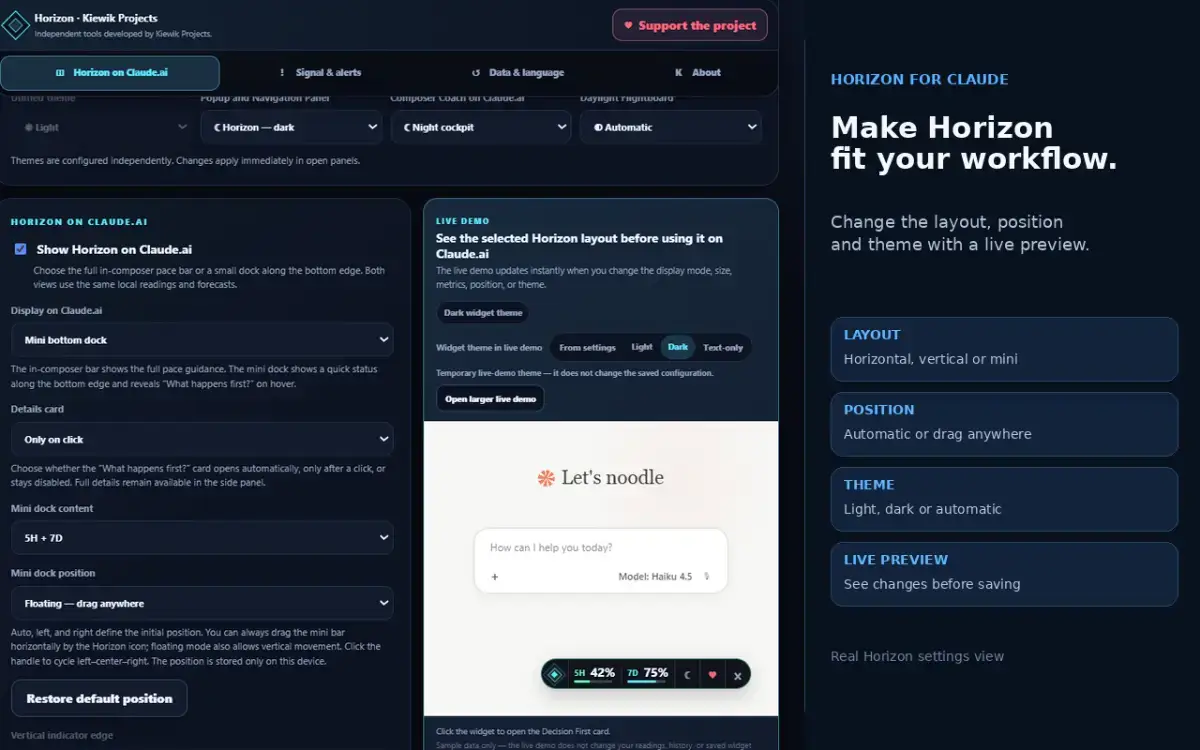Click the THEME feature card
Viewport: 1200px width, 750px height.
(1004, 498)
